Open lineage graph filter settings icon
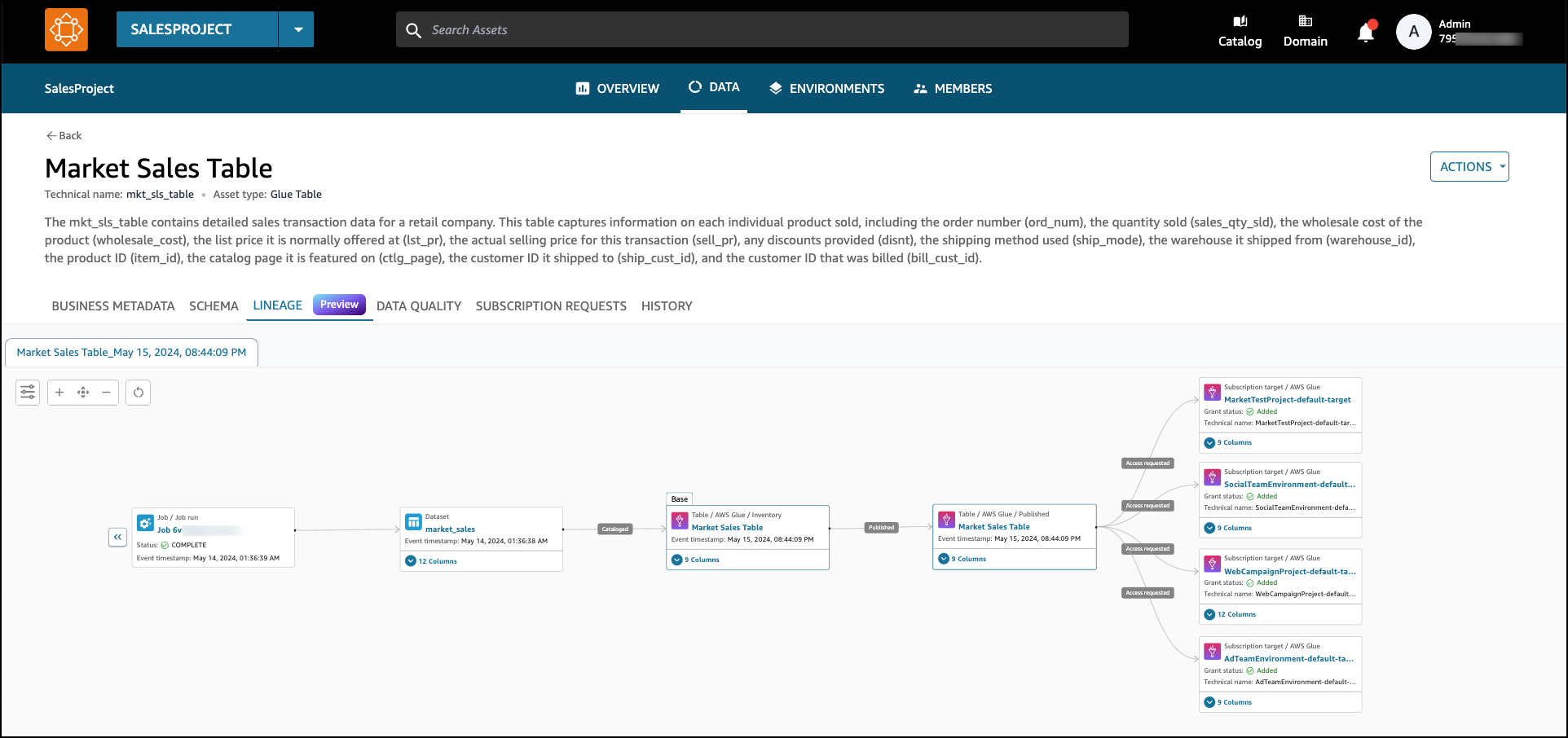1568x738 pixels. tap(28, 393)
